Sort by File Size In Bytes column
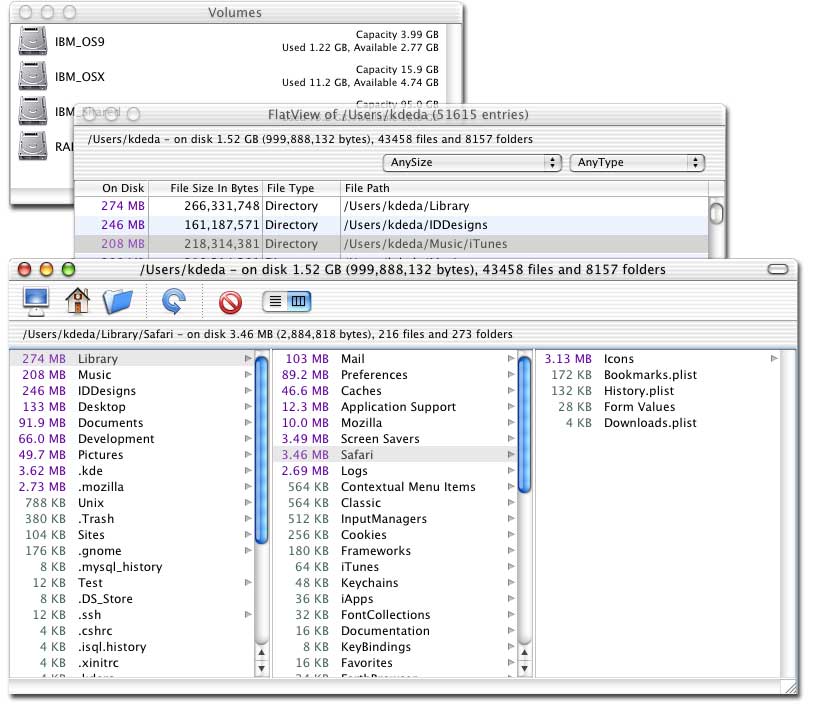Screen dimensions: 814x710 point(214,188)
